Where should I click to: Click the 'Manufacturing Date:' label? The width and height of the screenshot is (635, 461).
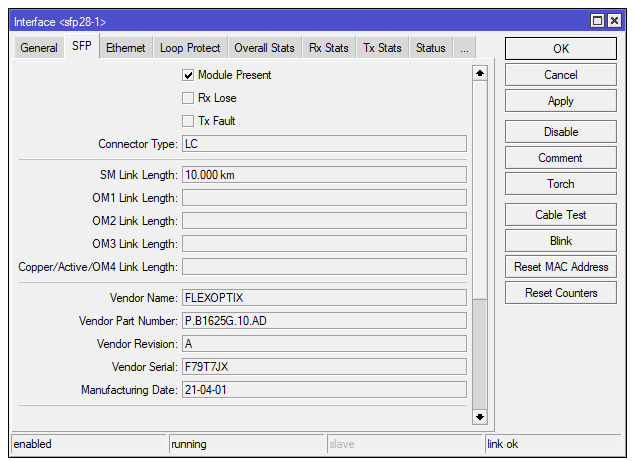(129, 390)
